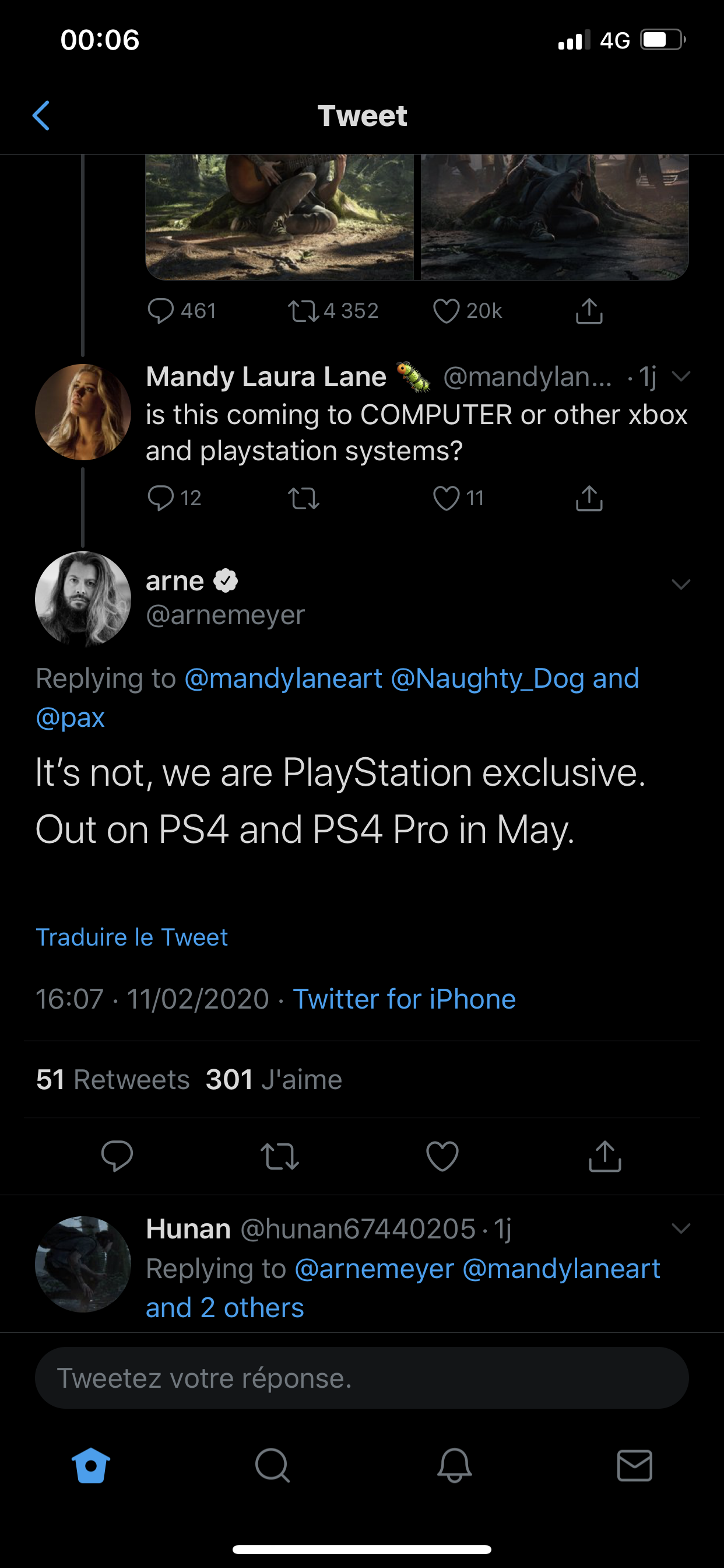The width and height of the screenshot is (724, 1568).
Task: Share arne's main tweet
Action: point(604,1156)
